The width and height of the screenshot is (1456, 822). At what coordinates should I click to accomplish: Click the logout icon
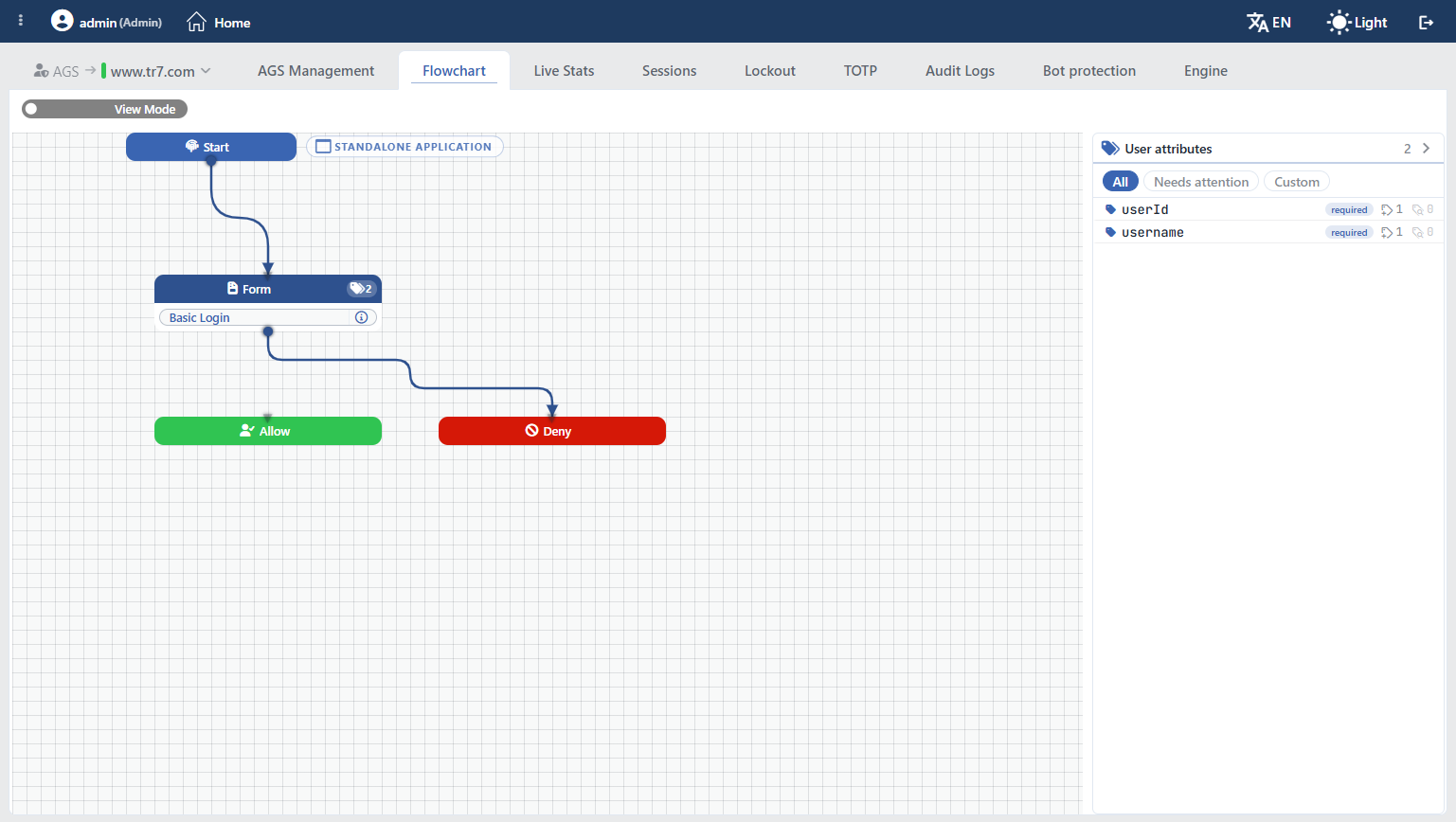tap(1426, 22)
